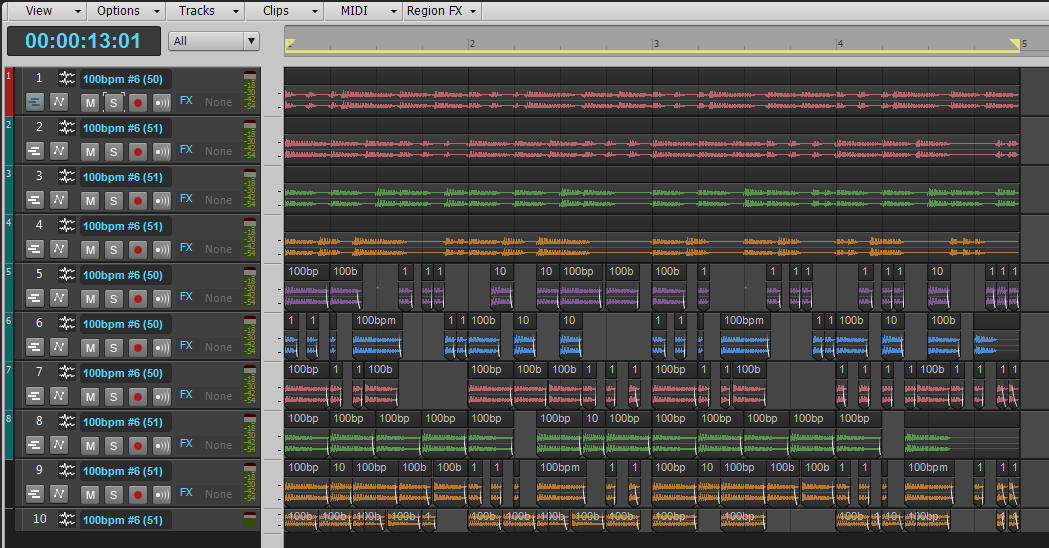
Task: Toggle take lanes on track 7
Action: [35, 395]
